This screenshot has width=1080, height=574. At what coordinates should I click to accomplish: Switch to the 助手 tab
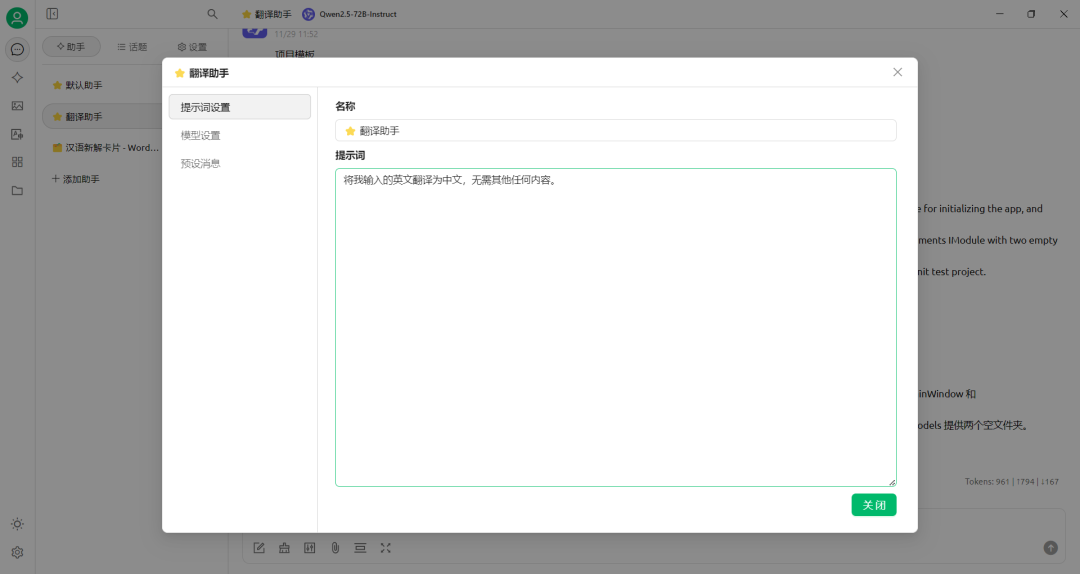point(71,47)
